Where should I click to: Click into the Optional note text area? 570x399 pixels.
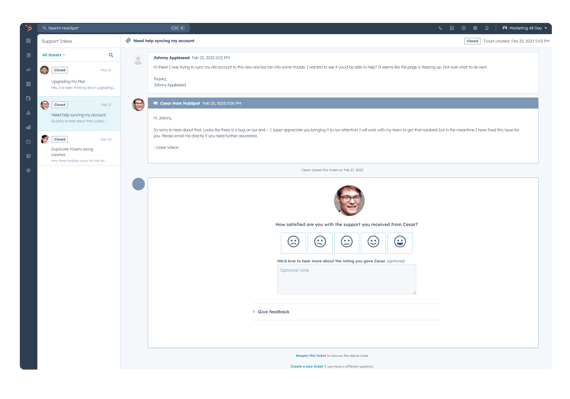pyautogui.click(x=346, y=279)
